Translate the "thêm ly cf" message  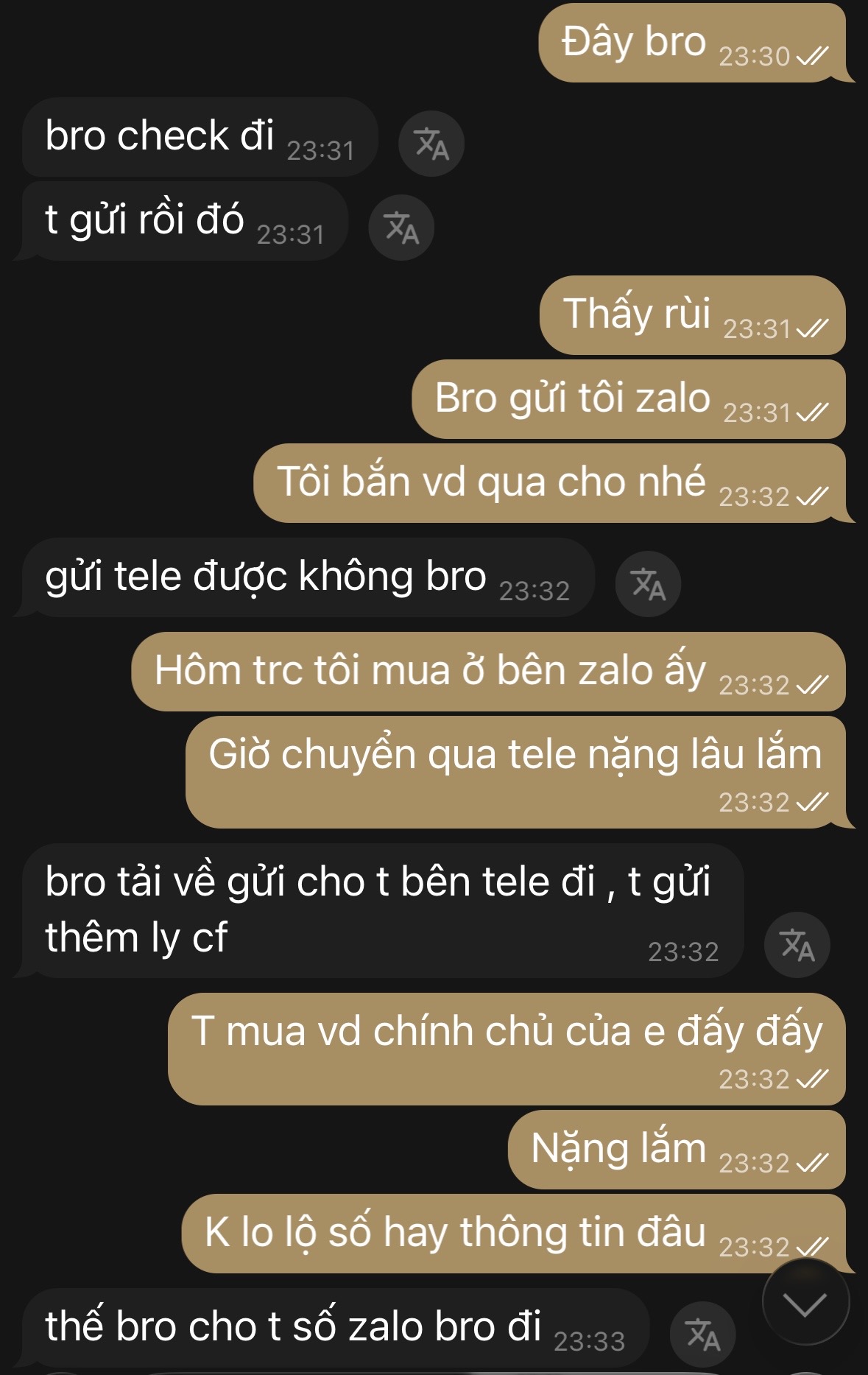pos(797,945)
